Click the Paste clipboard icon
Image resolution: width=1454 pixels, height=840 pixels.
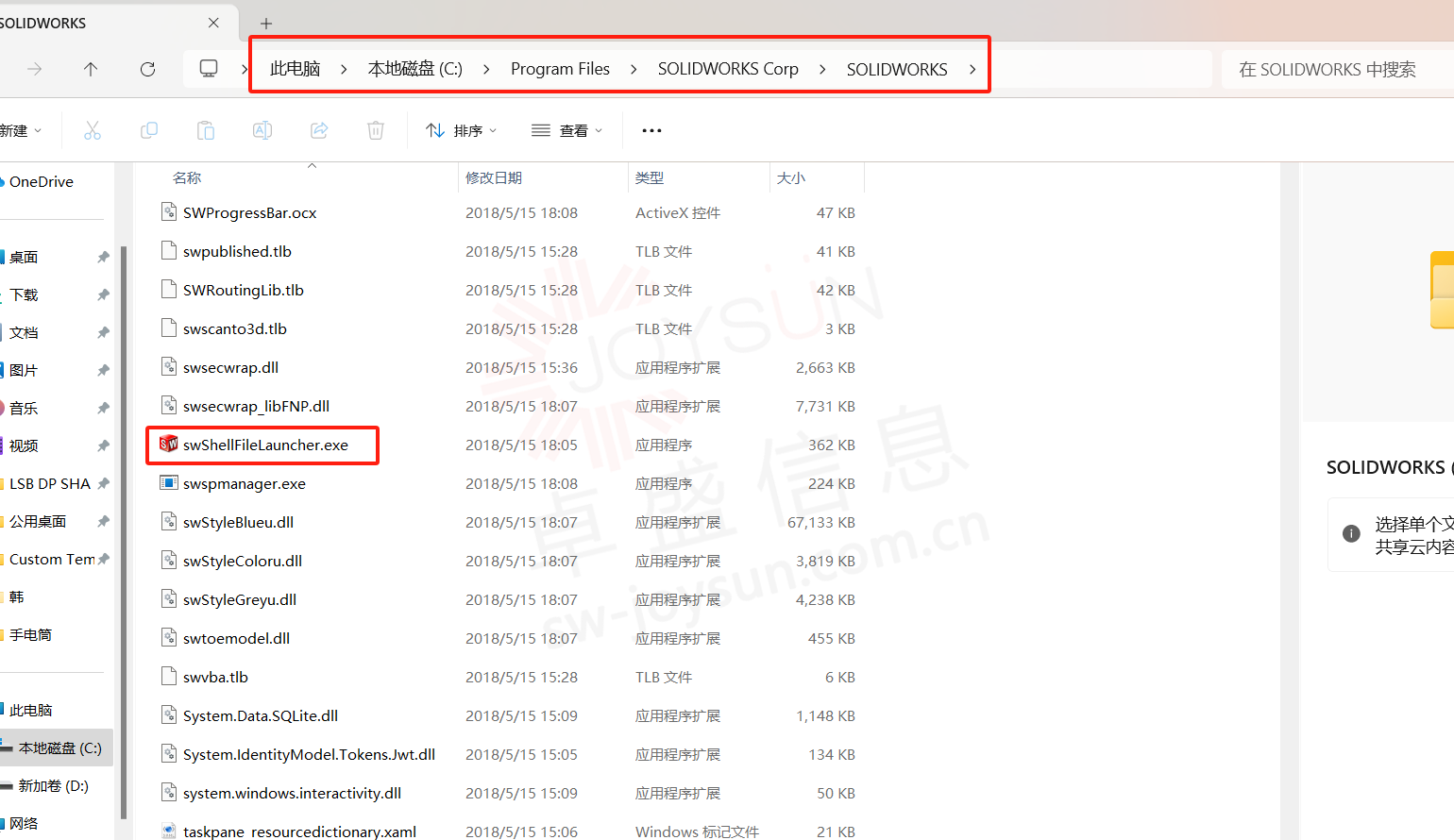(x=206, y=130)
